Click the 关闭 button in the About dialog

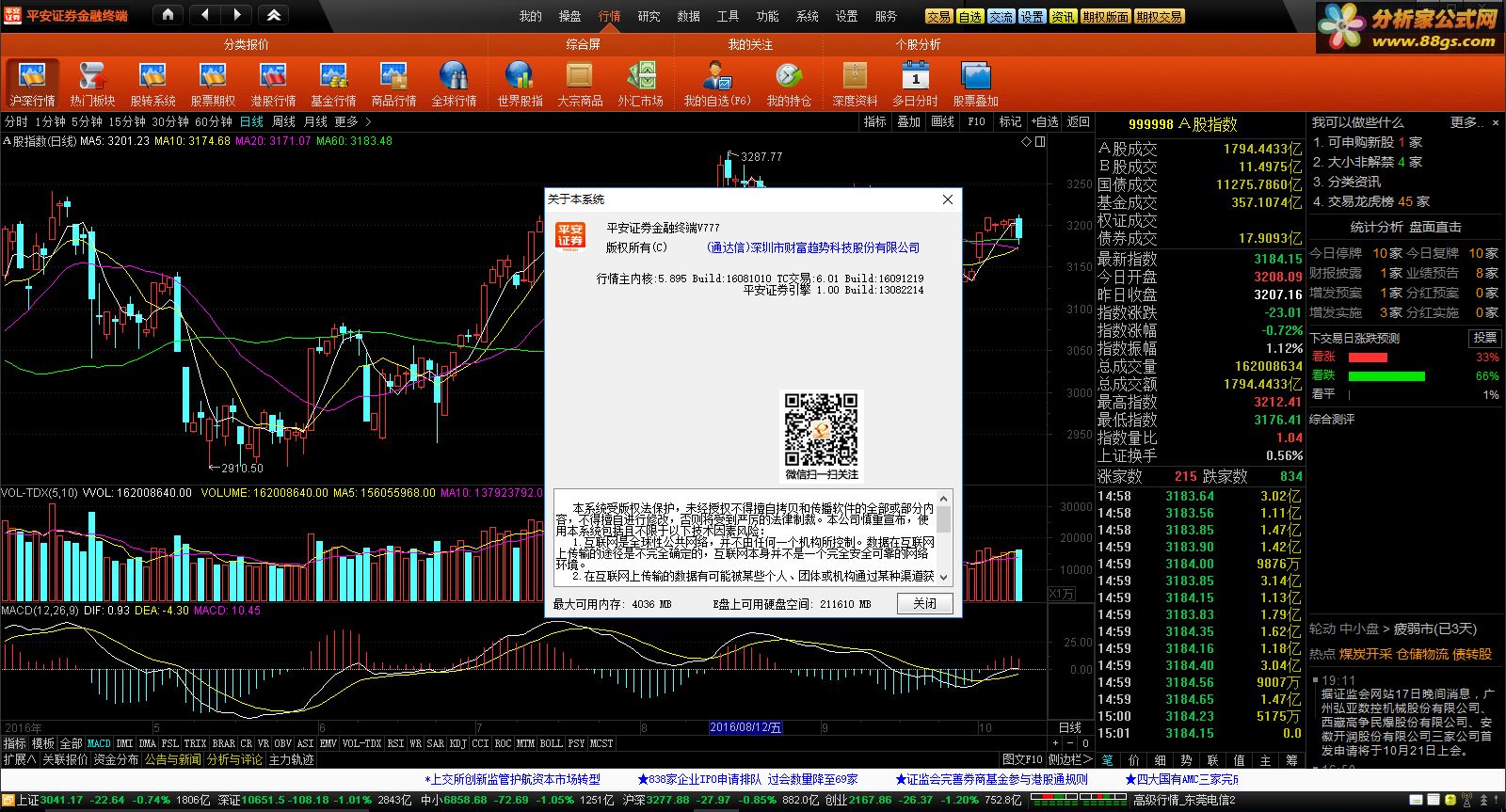pos(924,603)
